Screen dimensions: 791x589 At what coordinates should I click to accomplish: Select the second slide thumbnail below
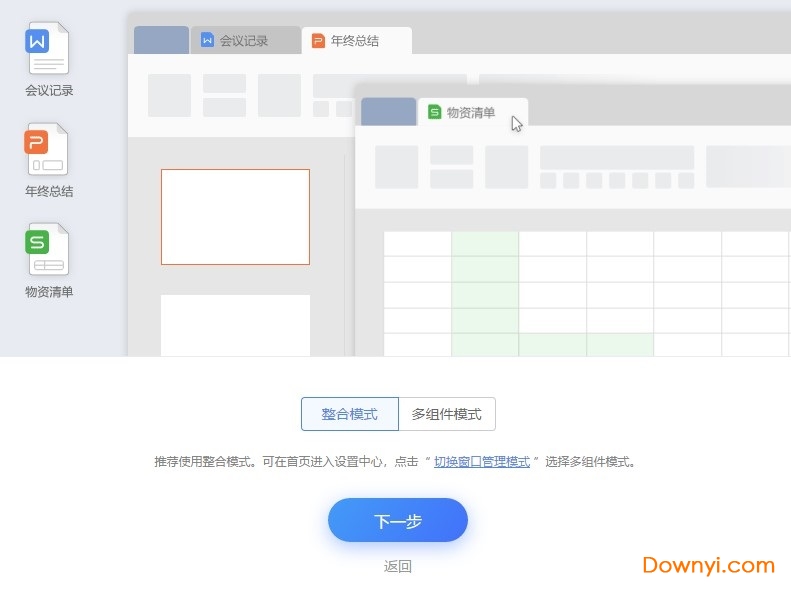(235, 325)
